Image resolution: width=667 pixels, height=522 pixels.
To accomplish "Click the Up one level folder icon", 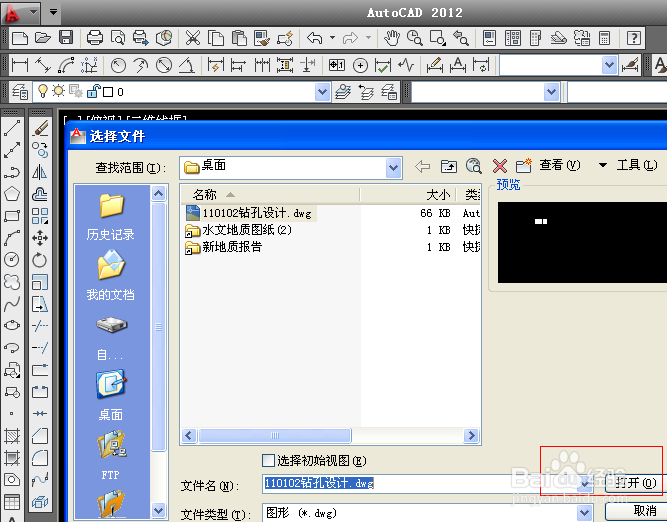I will [x=449, y=166].
